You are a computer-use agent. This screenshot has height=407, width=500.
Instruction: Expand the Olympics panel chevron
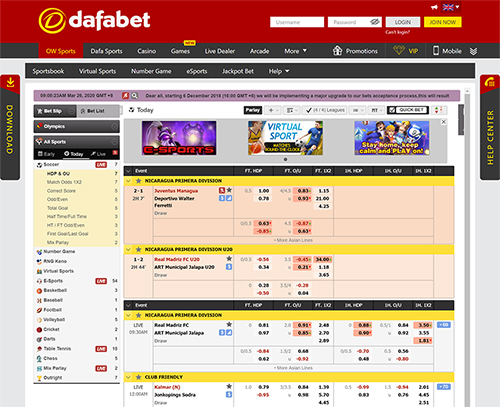click(x=114, y=126)
